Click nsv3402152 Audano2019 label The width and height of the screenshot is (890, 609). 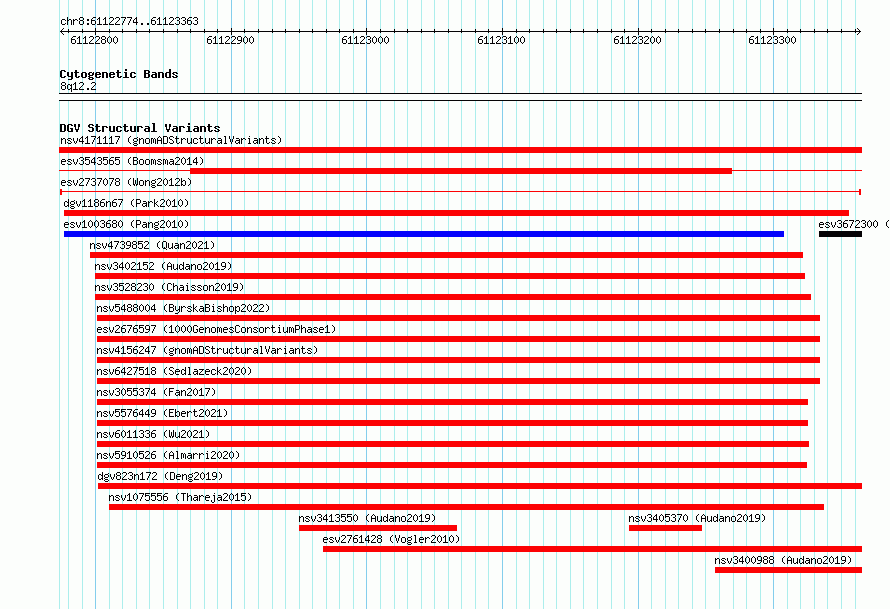pyautogui.click(x=163, y=266)
